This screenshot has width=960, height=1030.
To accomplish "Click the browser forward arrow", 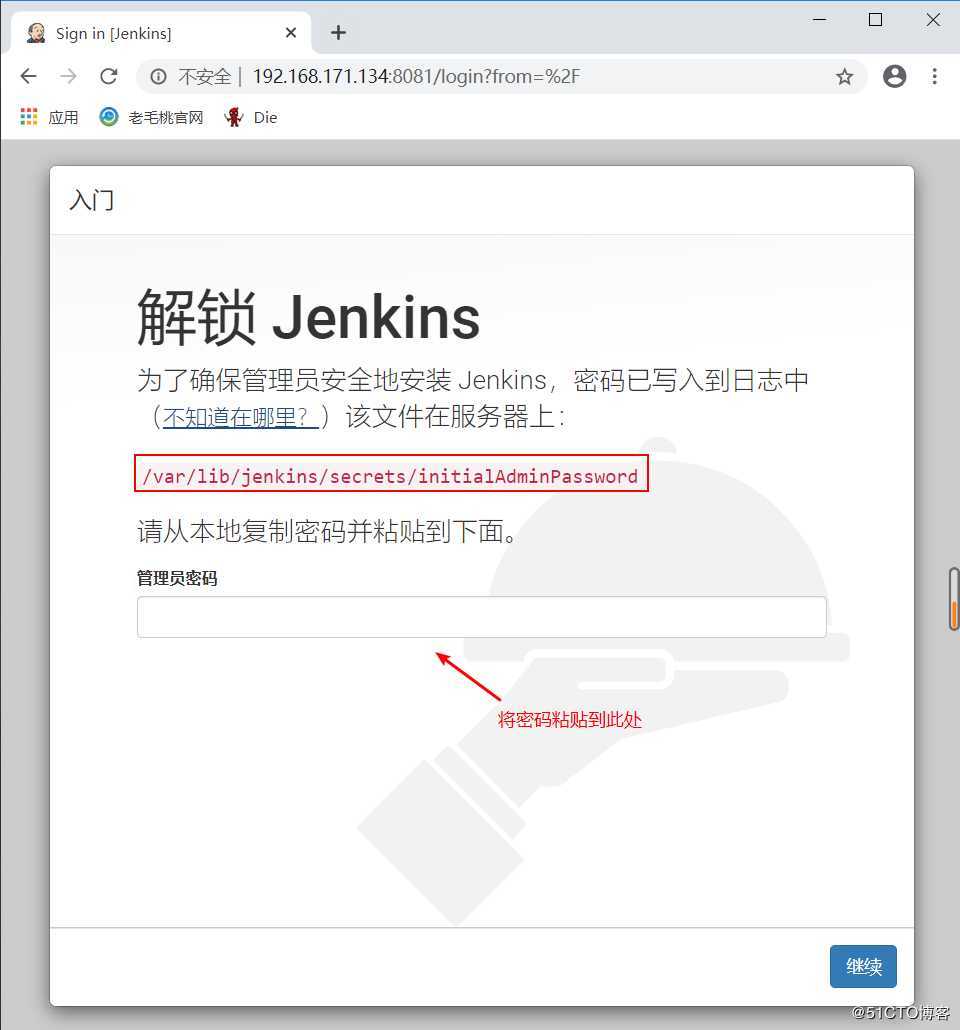I will (68, 76).
